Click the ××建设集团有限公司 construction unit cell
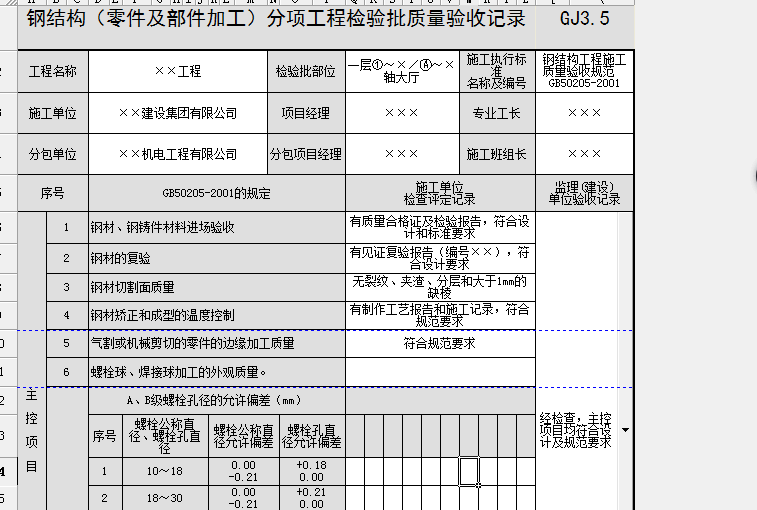Image resolution: width=757 pixels, height=510 pixels. [x=178, y=114]
